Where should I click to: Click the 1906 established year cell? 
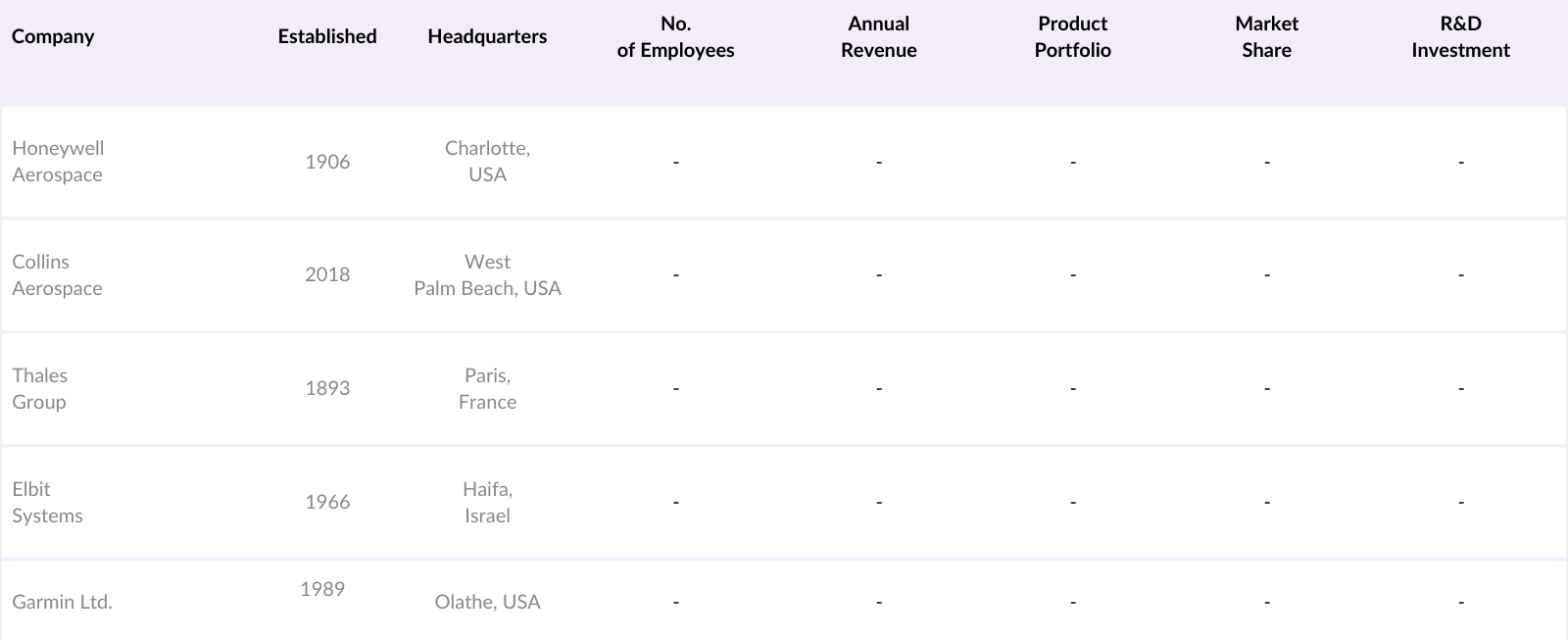tap(327, 162)
